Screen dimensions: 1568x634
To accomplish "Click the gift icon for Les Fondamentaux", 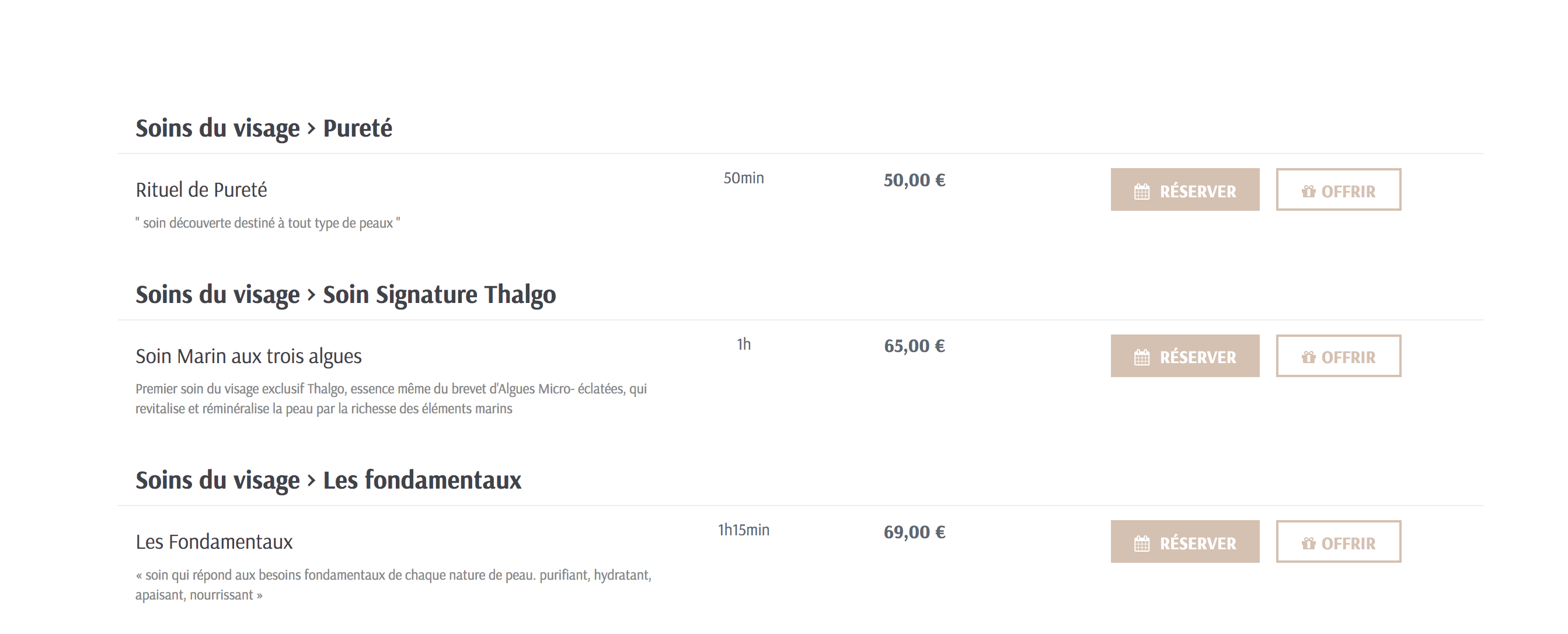I will coord(1308,544).
